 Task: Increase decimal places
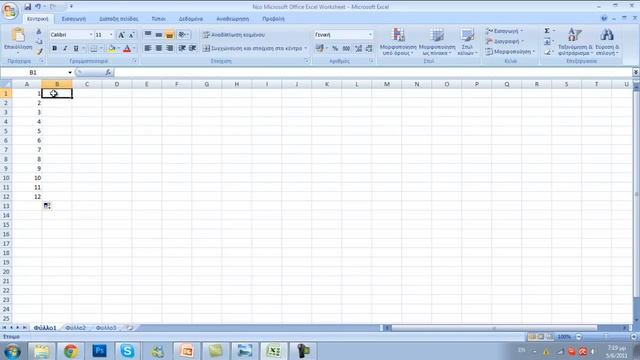click(x=358, y=49)
